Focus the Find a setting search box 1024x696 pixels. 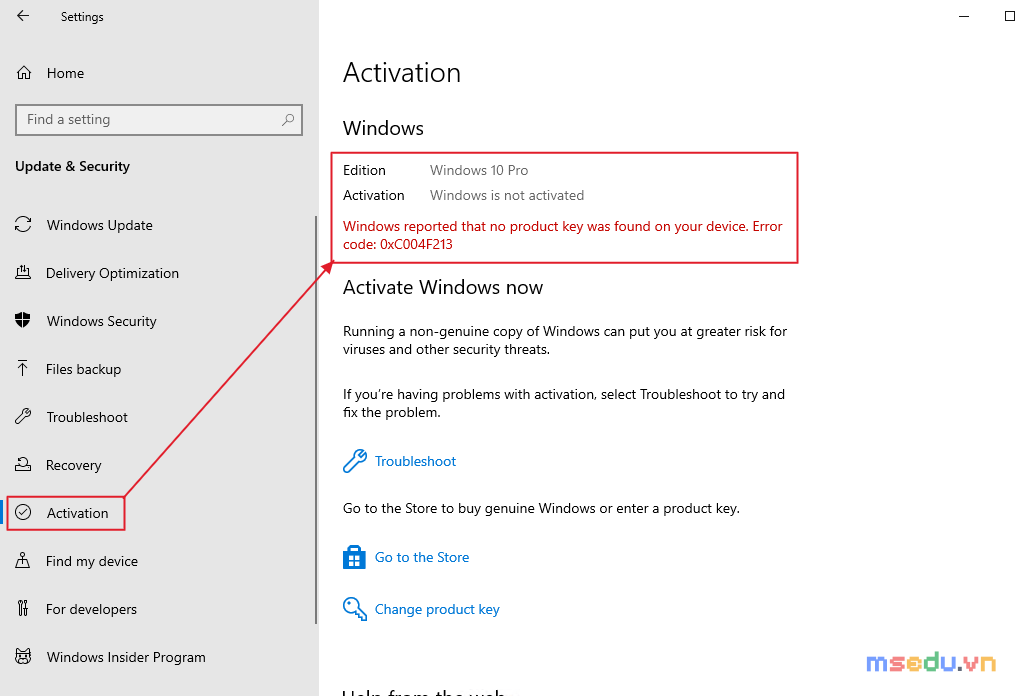[x=159, y=119]
